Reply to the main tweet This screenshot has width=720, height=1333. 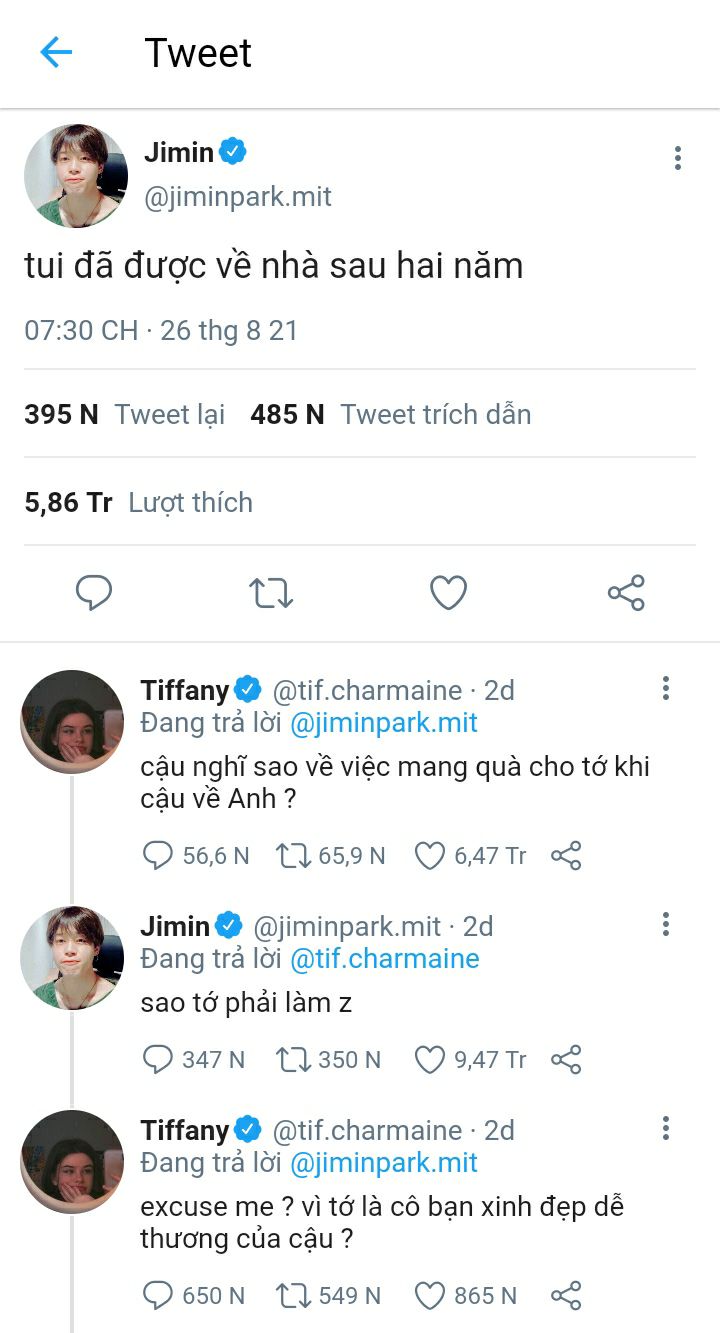[x=94, y=593]
